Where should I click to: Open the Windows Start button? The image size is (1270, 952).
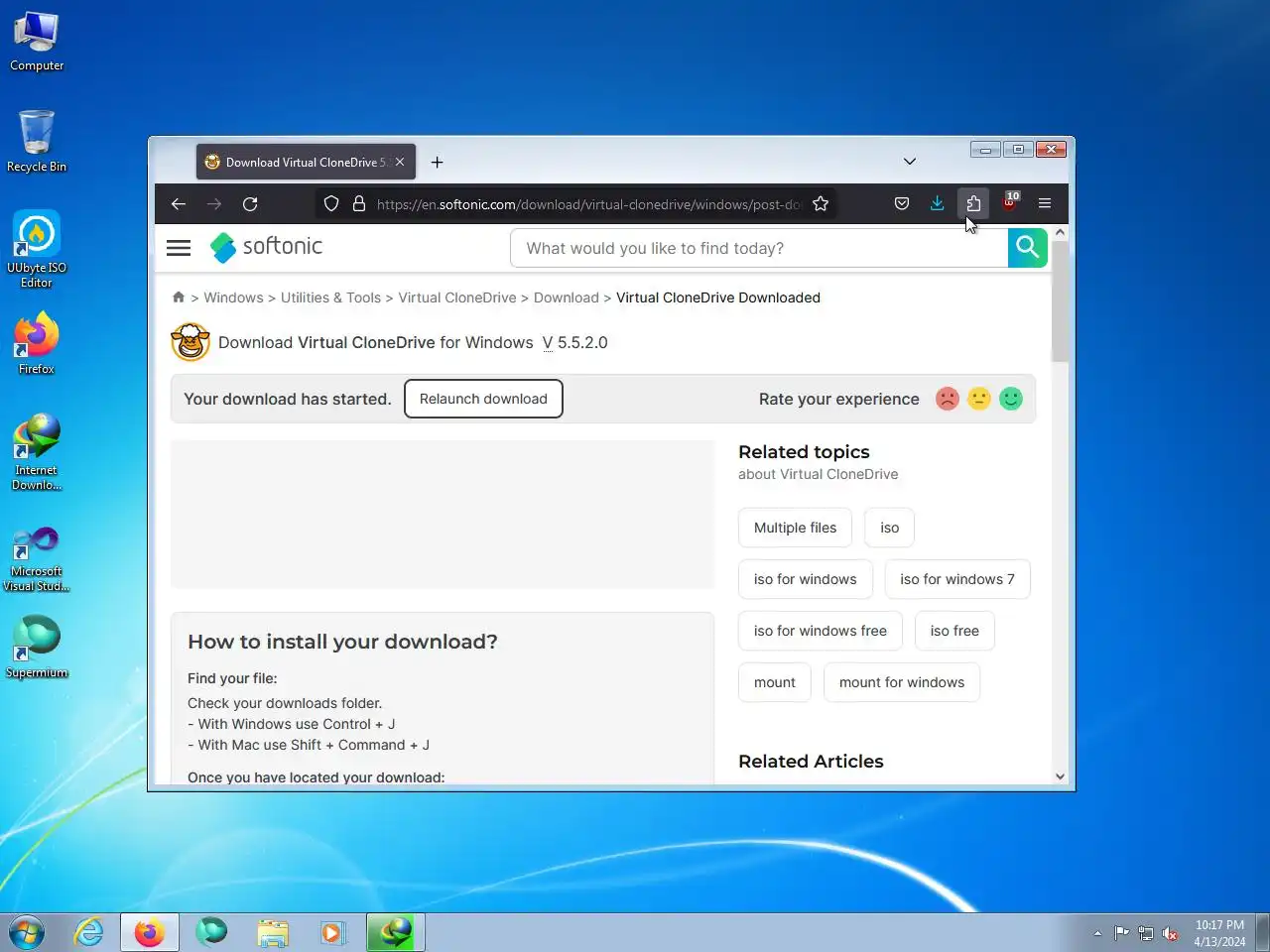27,932
